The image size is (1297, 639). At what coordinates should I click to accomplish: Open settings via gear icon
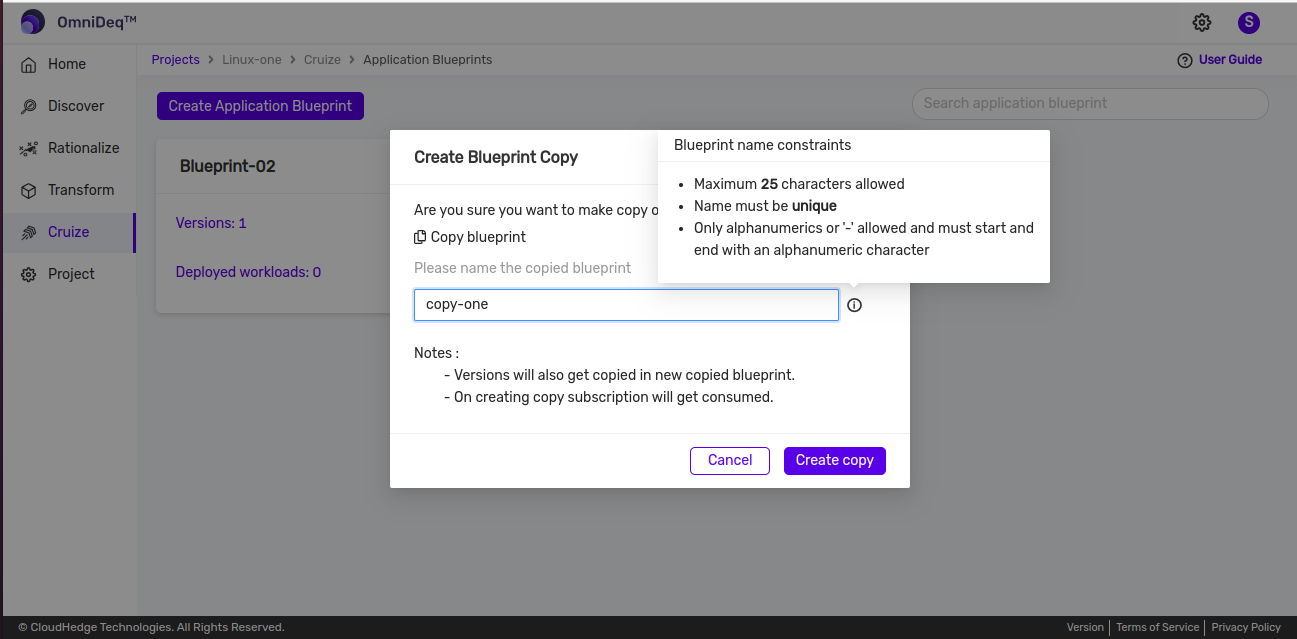click(x=1202, y=22)
